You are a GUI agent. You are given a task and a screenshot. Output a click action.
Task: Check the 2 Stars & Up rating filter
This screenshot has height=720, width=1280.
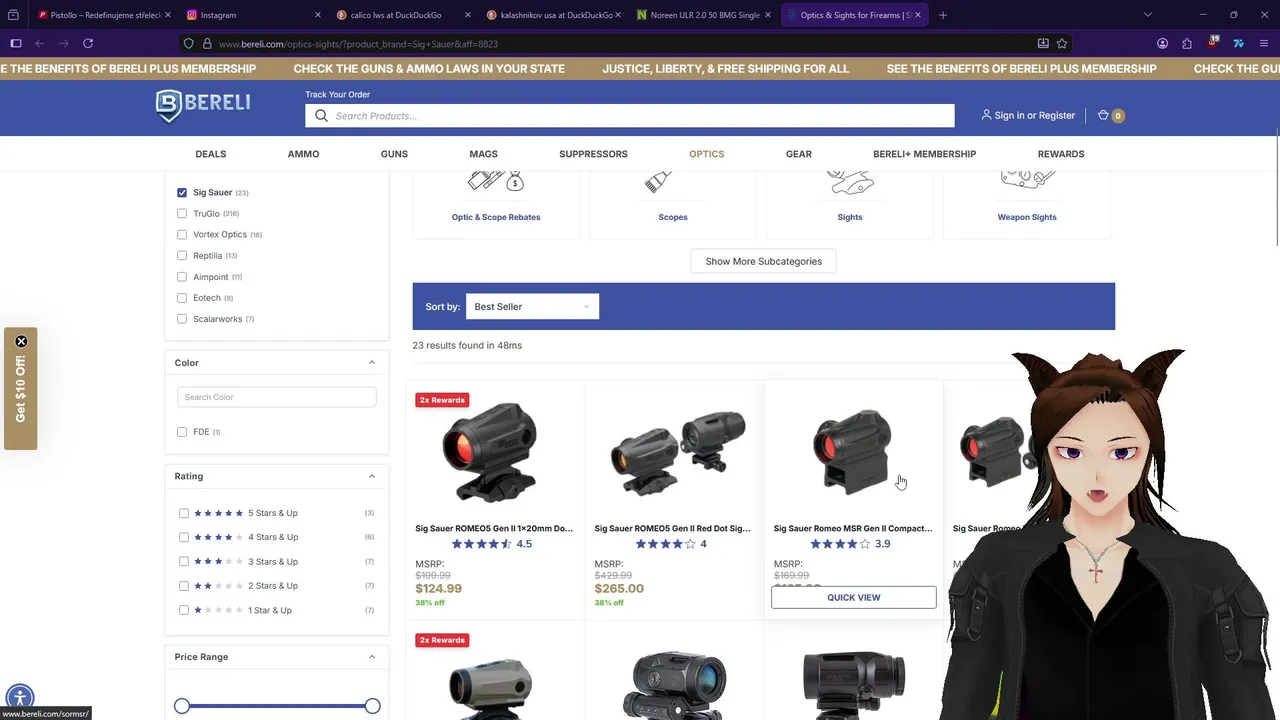[x=184, y=586]
